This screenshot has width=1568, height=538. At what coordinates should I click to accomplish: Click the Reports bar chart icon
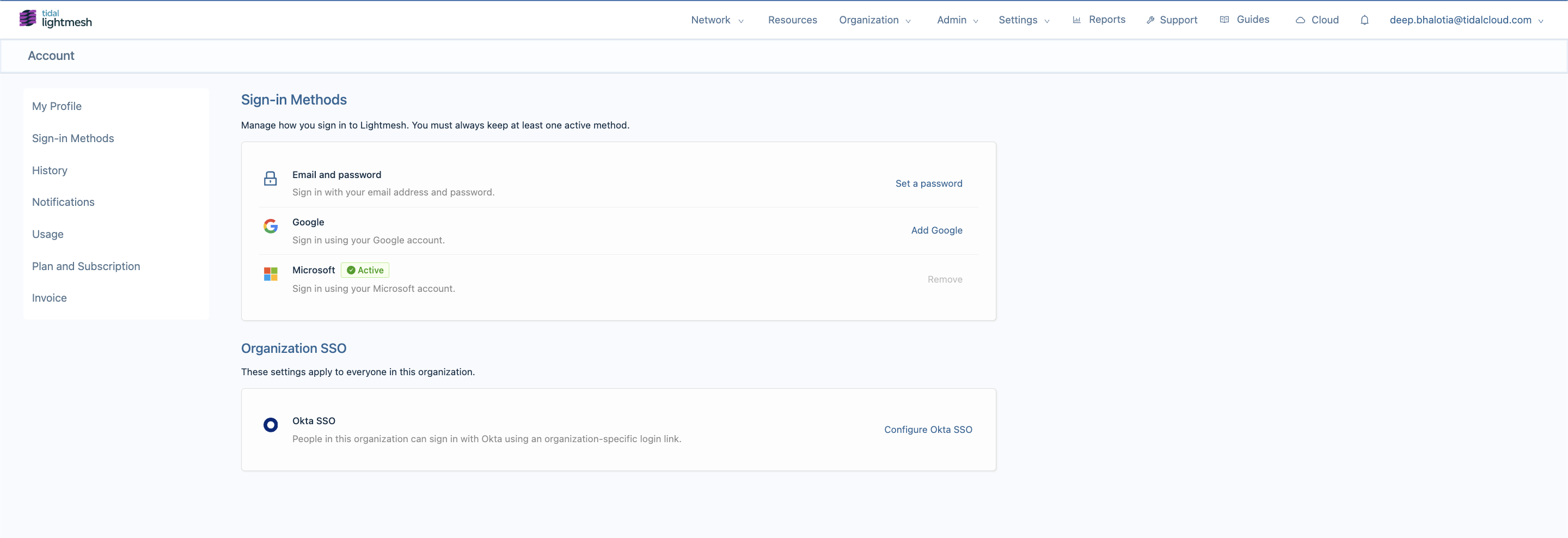tap(1076, 20)
